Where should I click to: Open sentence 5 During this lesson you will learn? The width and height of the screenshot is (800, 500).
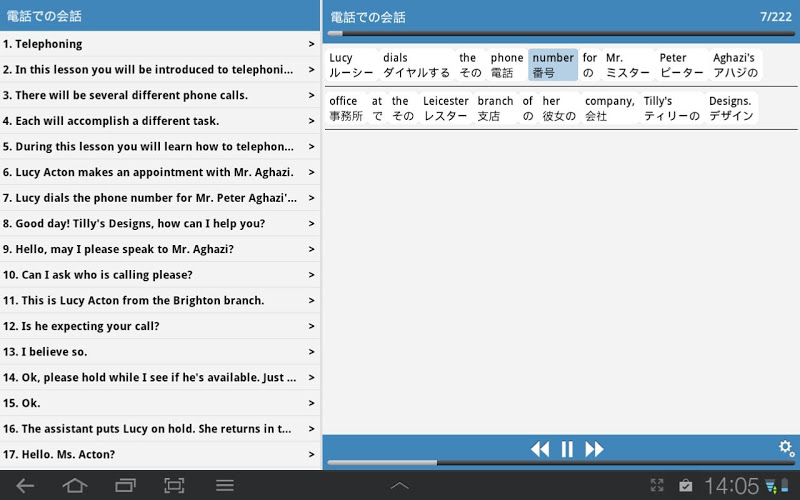pyautogui.click(x=160, y=146)
